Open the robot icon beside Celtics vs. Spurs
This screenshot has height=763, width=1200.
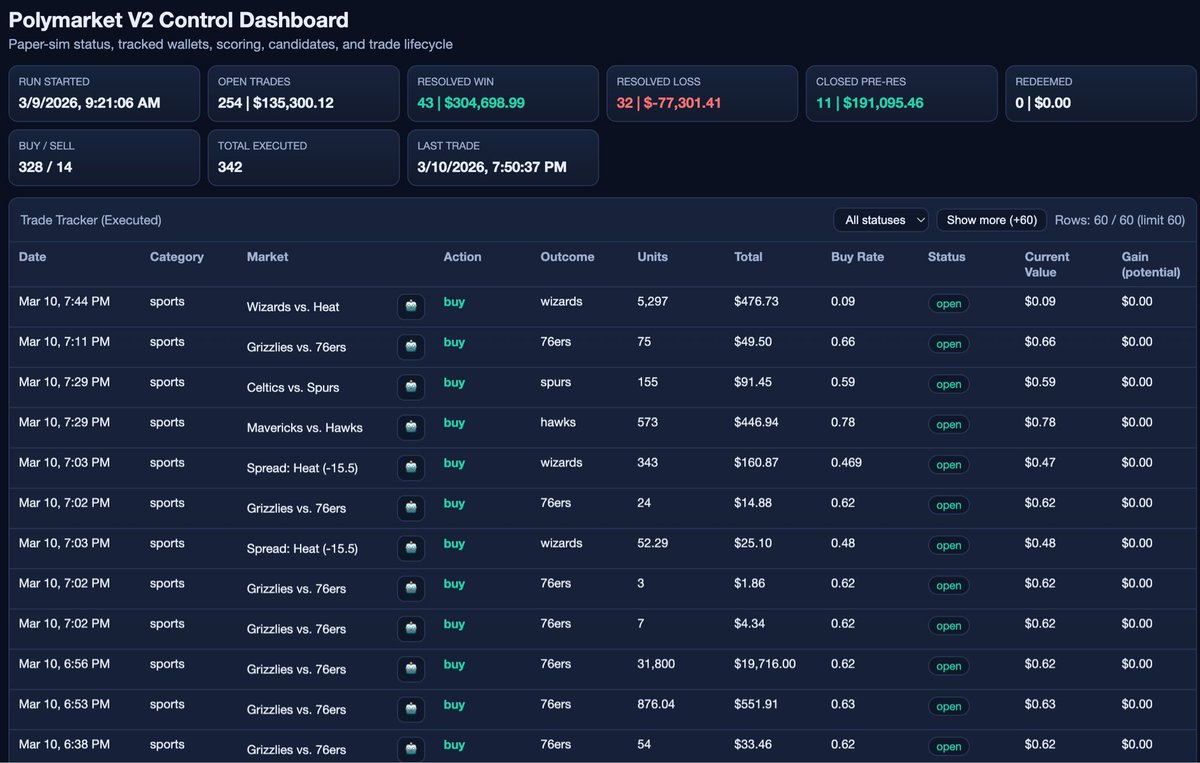pos(411,387)
